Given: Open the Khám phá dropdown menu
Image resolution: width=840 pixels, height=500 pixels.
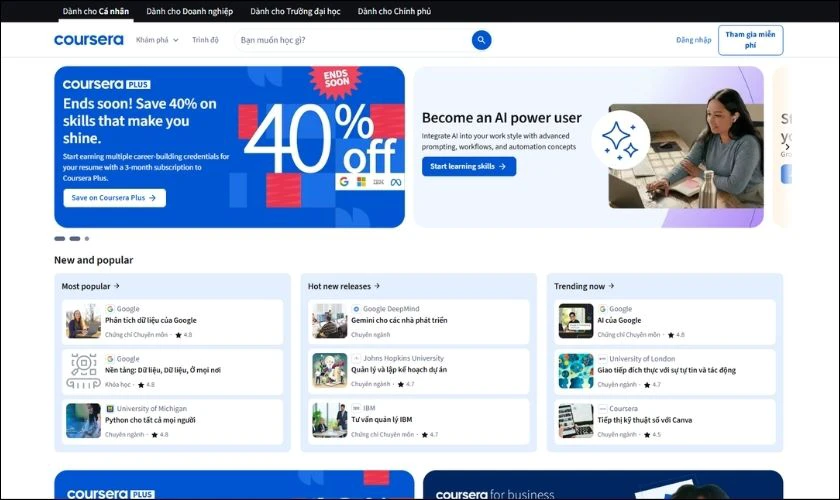Looking at the screenshot, I should pos(157,40).
